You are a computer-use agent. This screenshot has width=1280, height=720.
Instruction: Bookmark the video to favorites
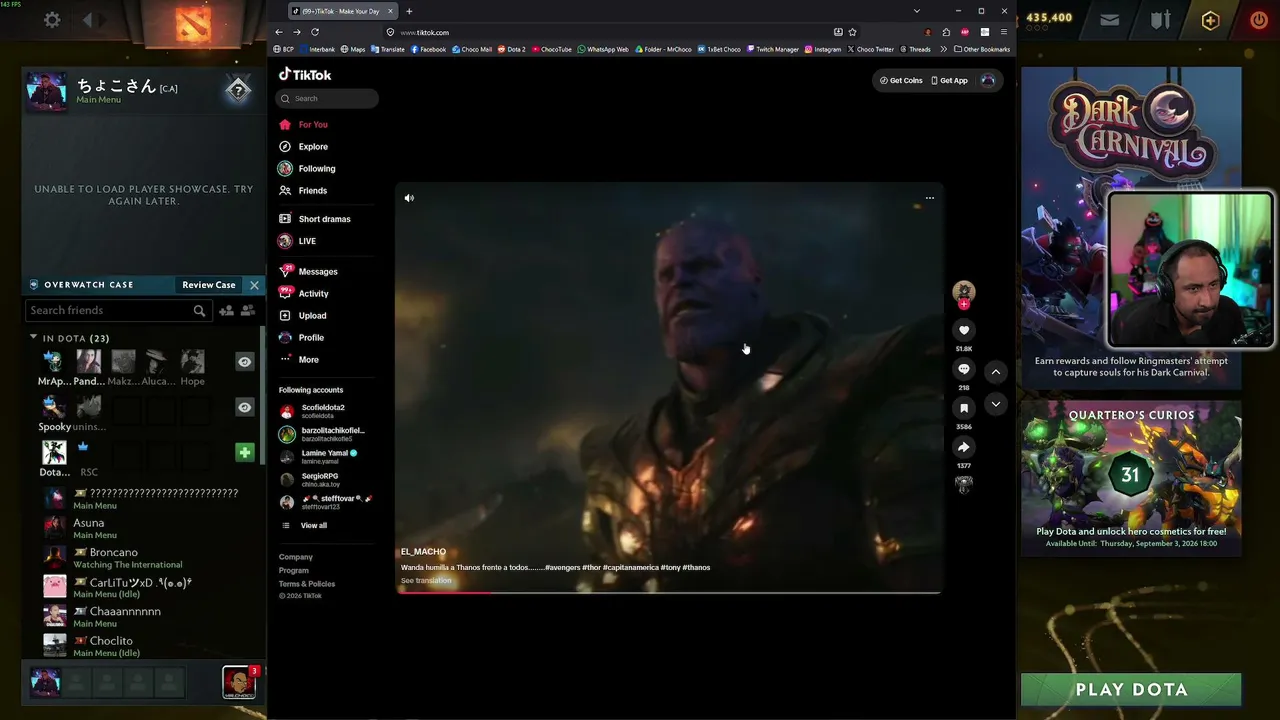coord(964,408)
